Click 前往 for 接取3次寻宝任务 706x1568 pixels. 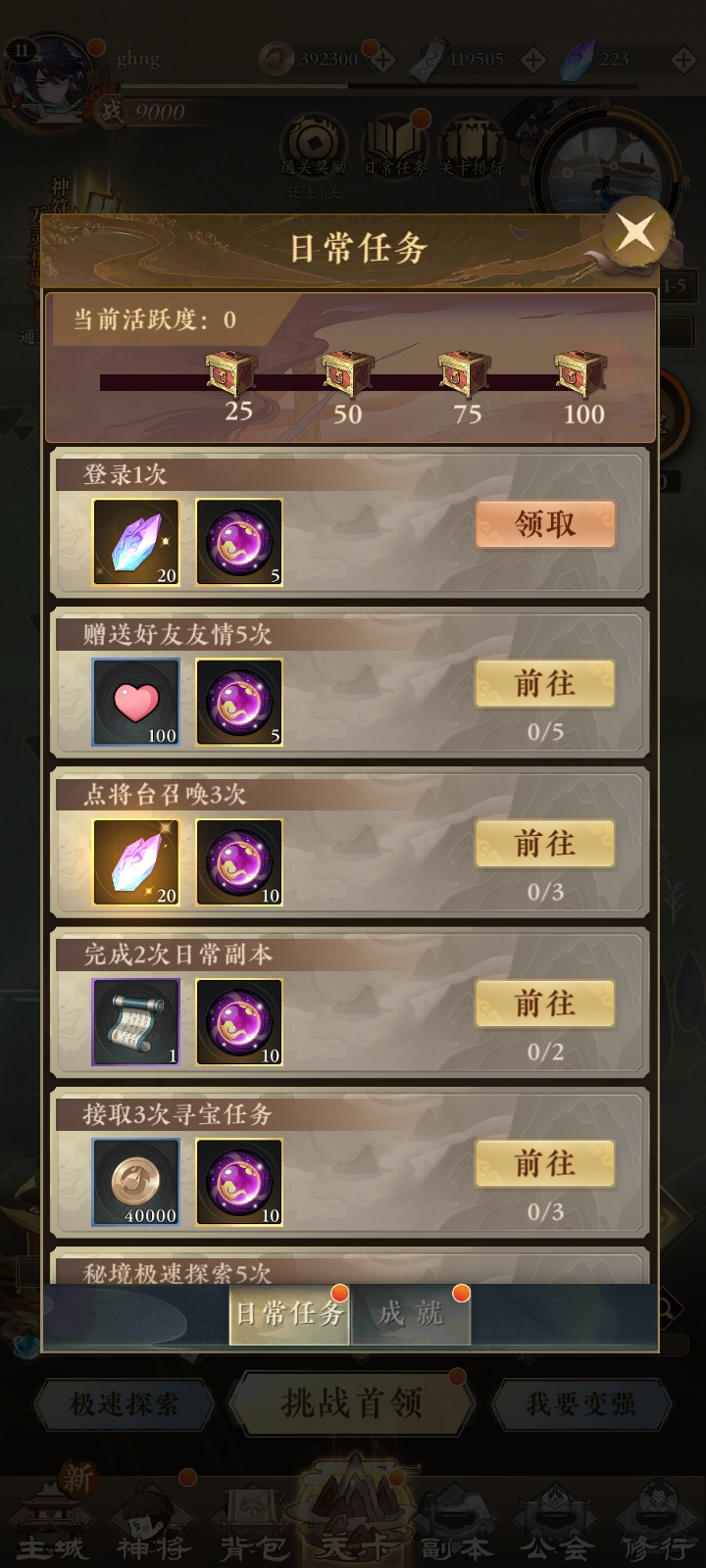pyautogui.click(x=545, y=1162)
